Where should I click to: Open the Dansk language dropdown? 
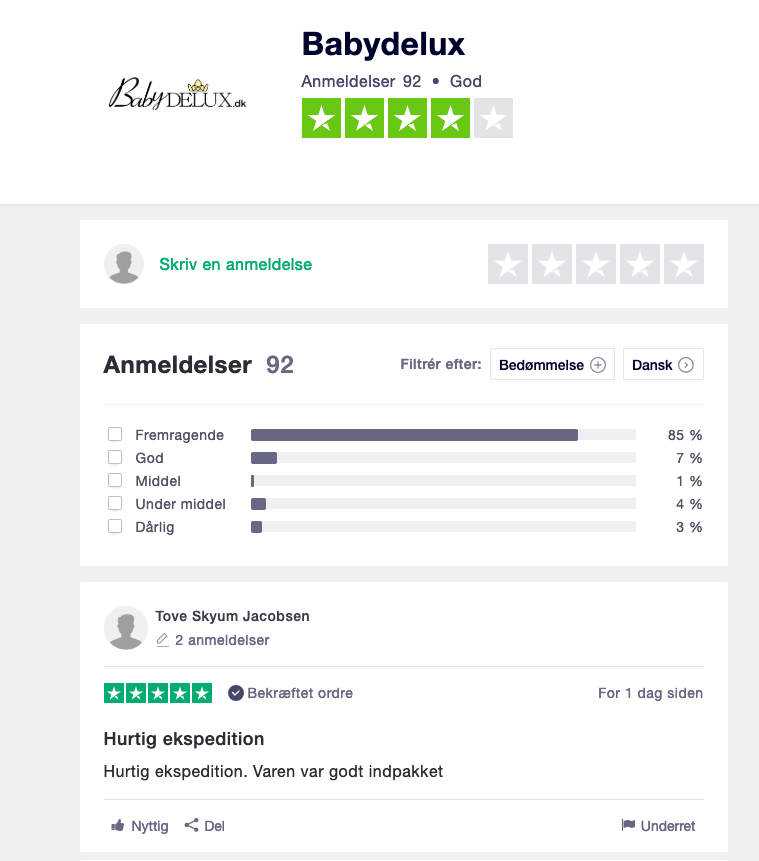point(662,365)
